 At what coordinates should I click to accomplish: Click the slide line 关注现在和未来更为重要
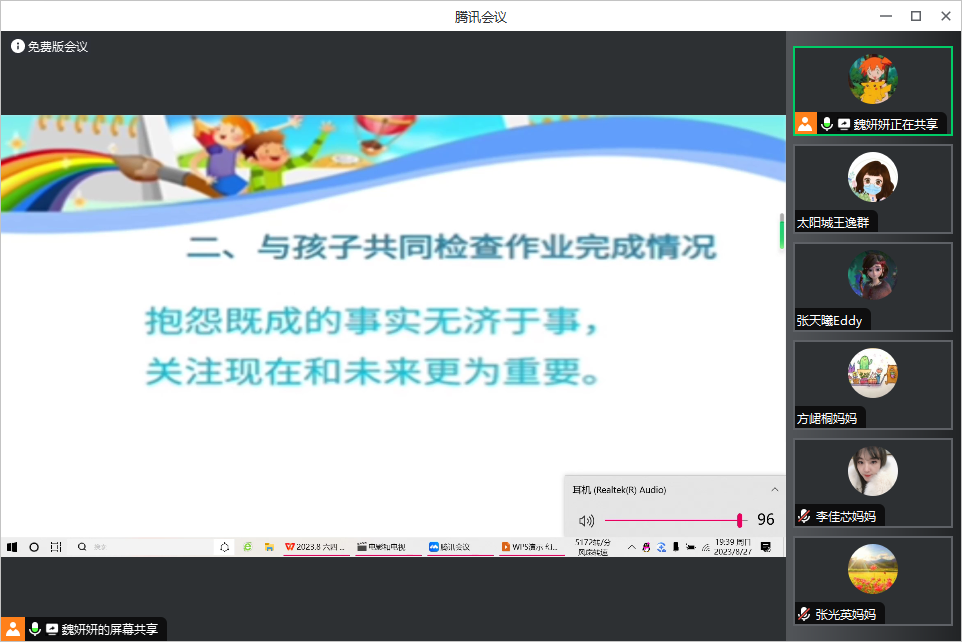coord(372,371)
